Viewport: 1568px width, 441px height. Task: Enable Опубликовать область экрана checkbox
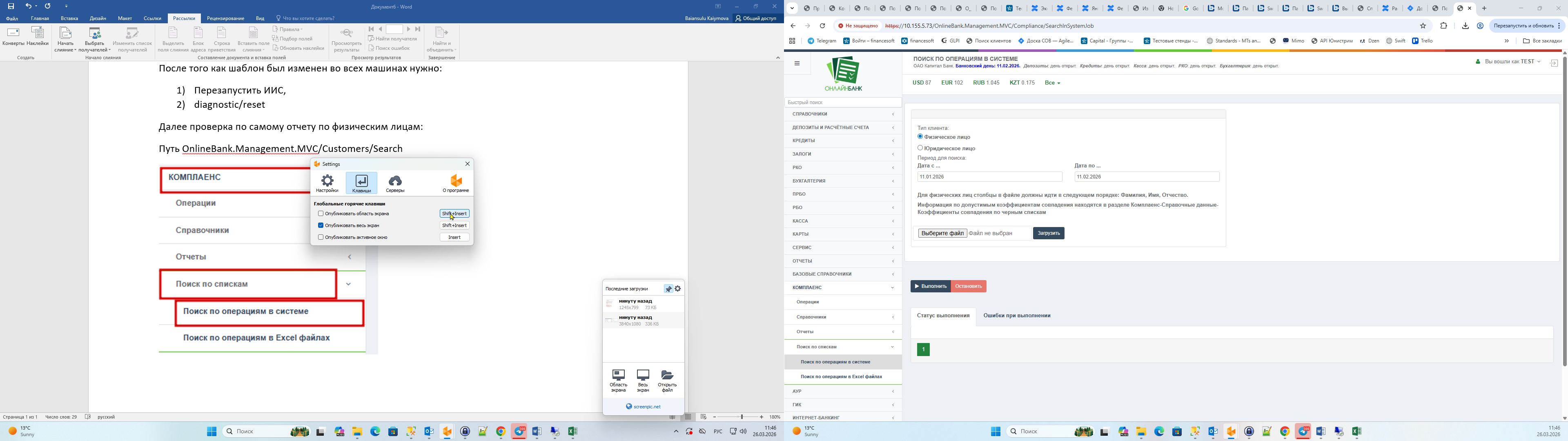pos(321,214)
